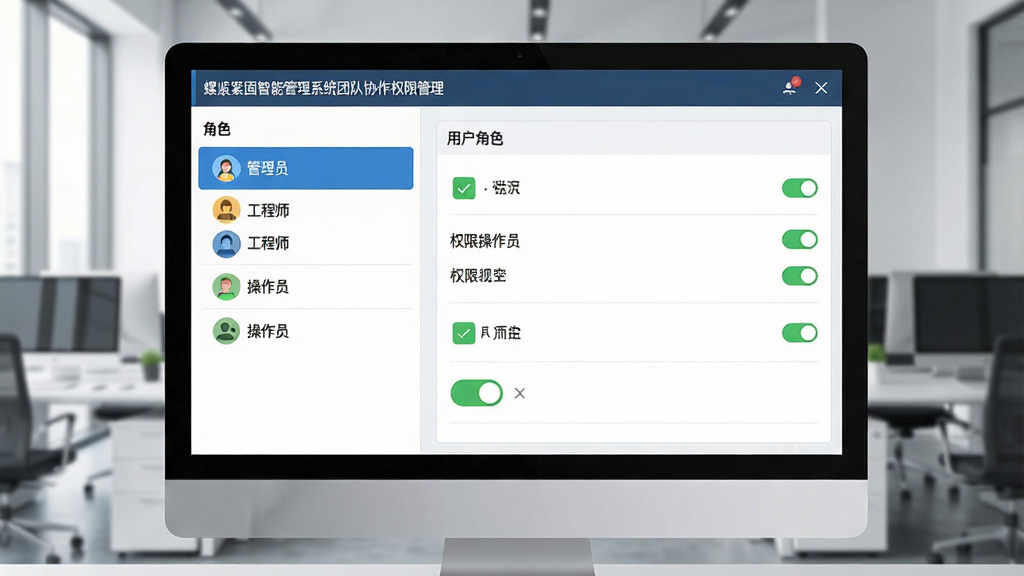Image resolution: width=1024 pixels, height=576 pixels.
Task: Uncheck the checkbox in the row below 权限视空
Action: tap(464, 333)
